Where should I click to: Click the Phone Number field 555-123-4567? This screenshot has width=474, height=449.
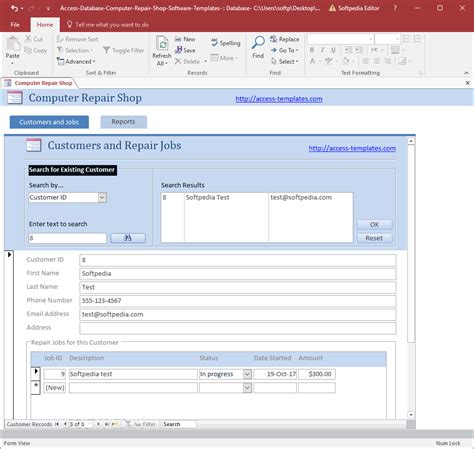(238, 301)
